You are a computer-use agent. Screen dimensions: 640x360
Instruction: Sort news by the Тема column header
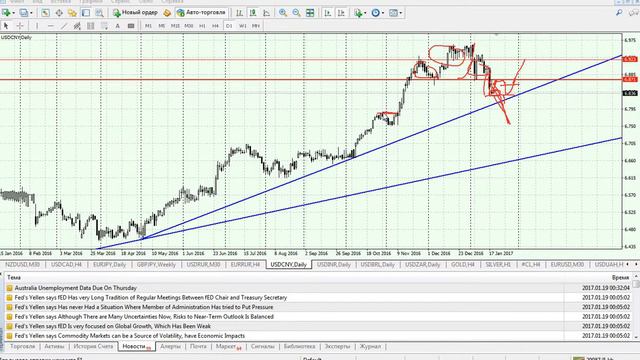click(x=14, y=278)
